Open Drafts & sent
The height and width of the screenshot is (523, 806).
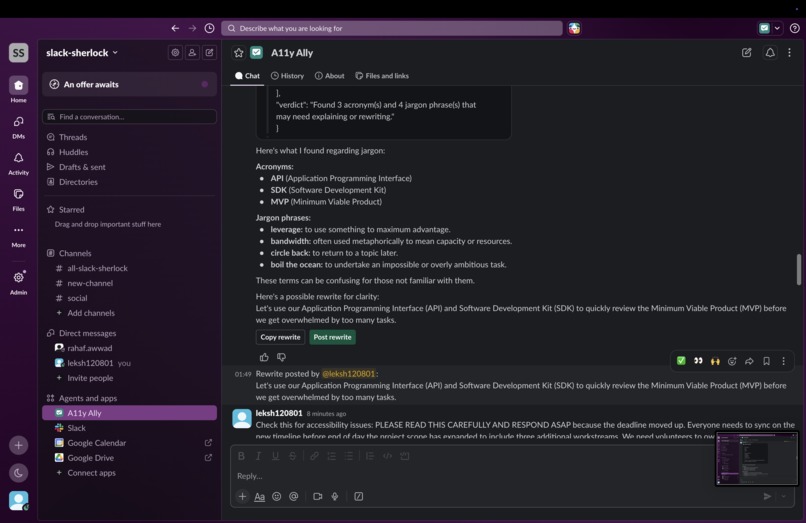82,167
